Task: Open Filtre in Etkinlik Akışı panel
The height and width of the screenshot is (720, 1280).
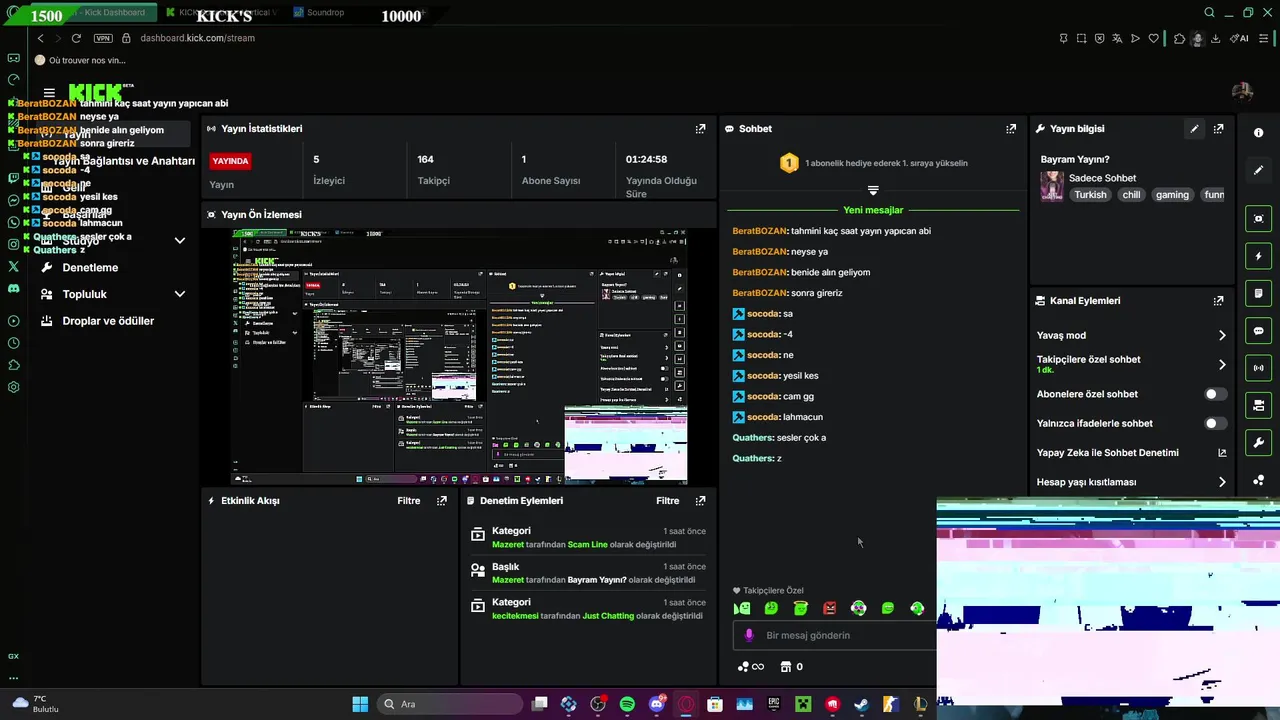Action: 408,501
